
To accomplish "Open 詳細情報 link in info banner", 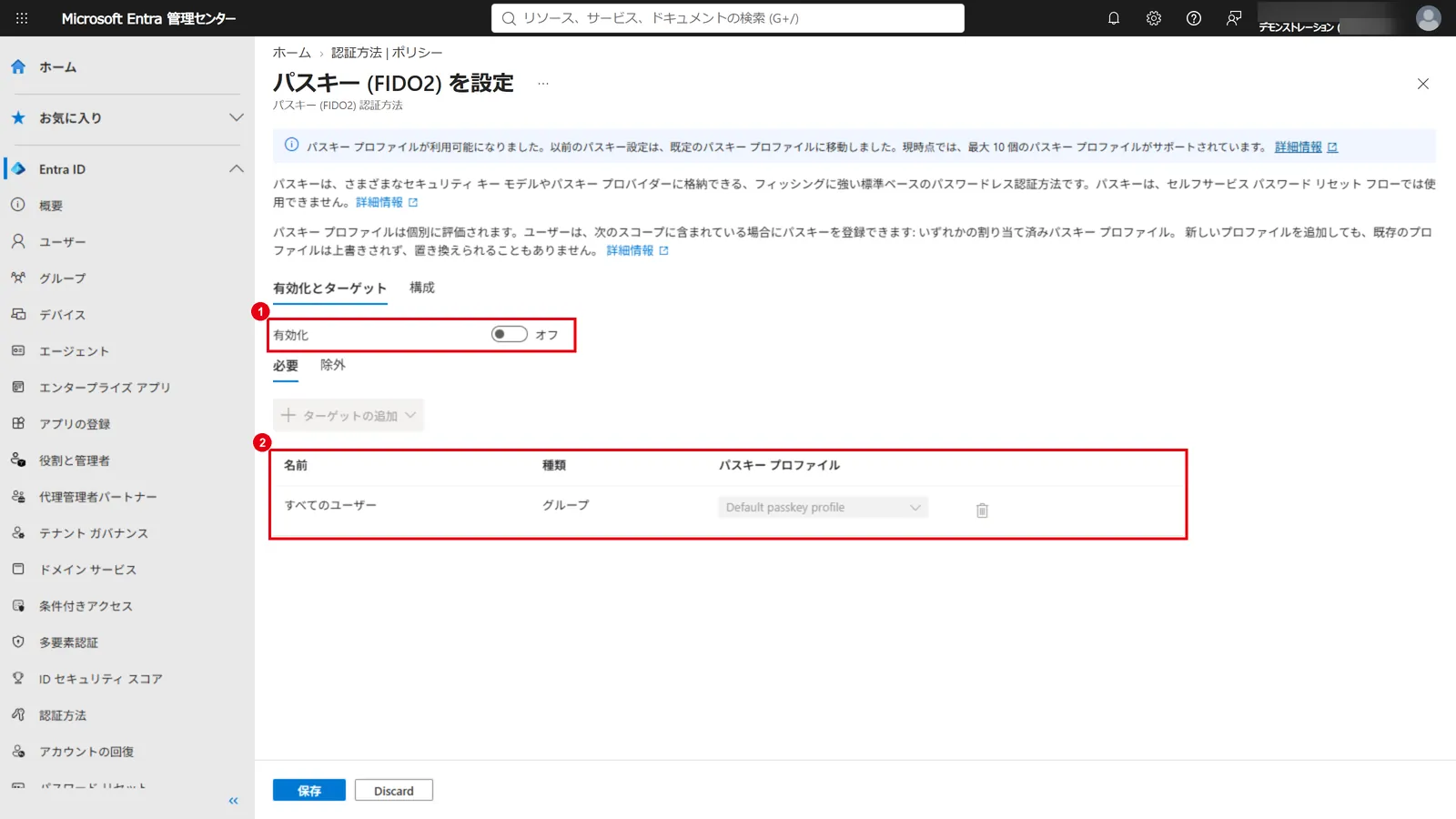I will 1306,147.
